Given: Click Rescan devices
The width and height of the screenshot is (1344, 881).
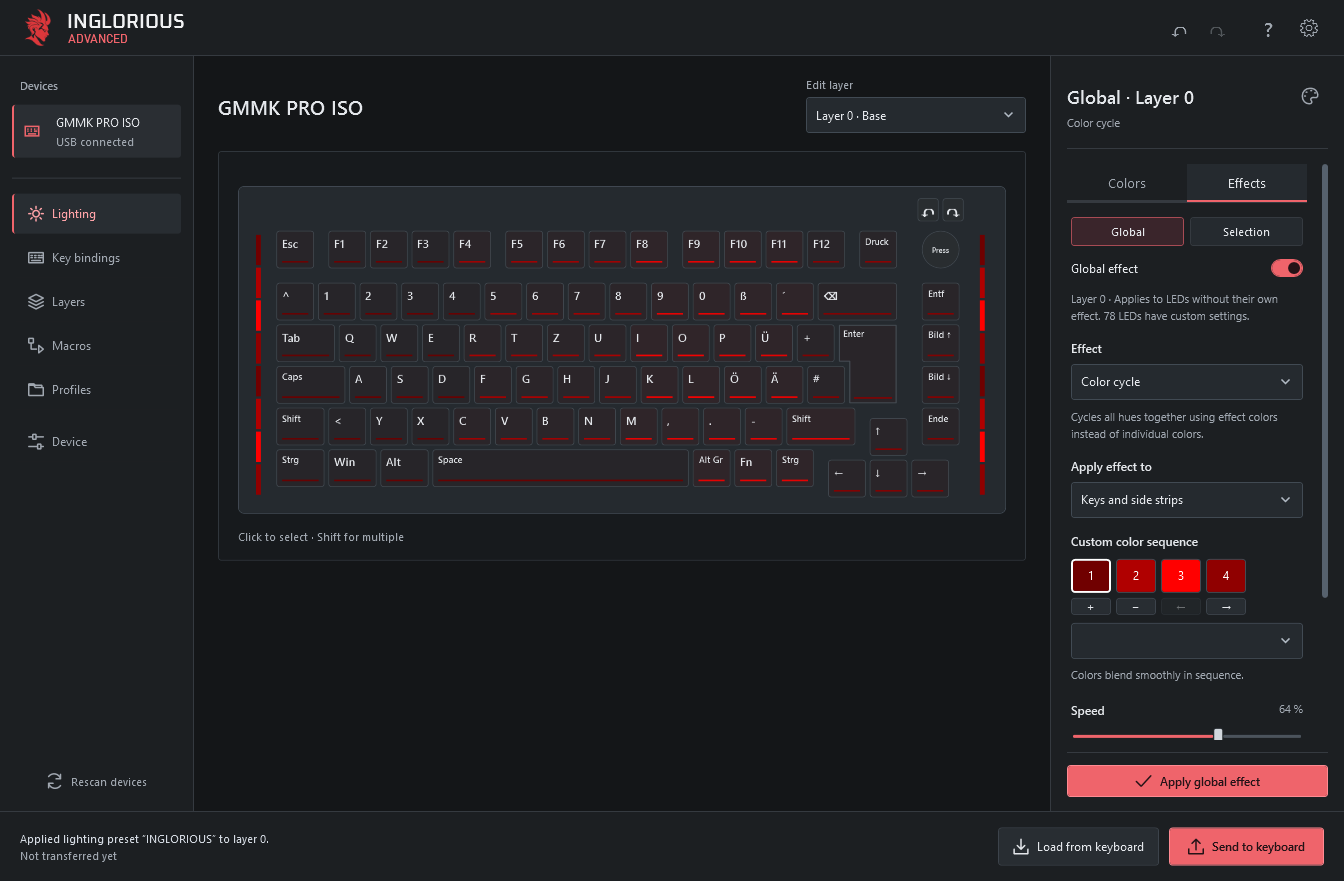Looking at the screenshot, I should pos(97,782).
